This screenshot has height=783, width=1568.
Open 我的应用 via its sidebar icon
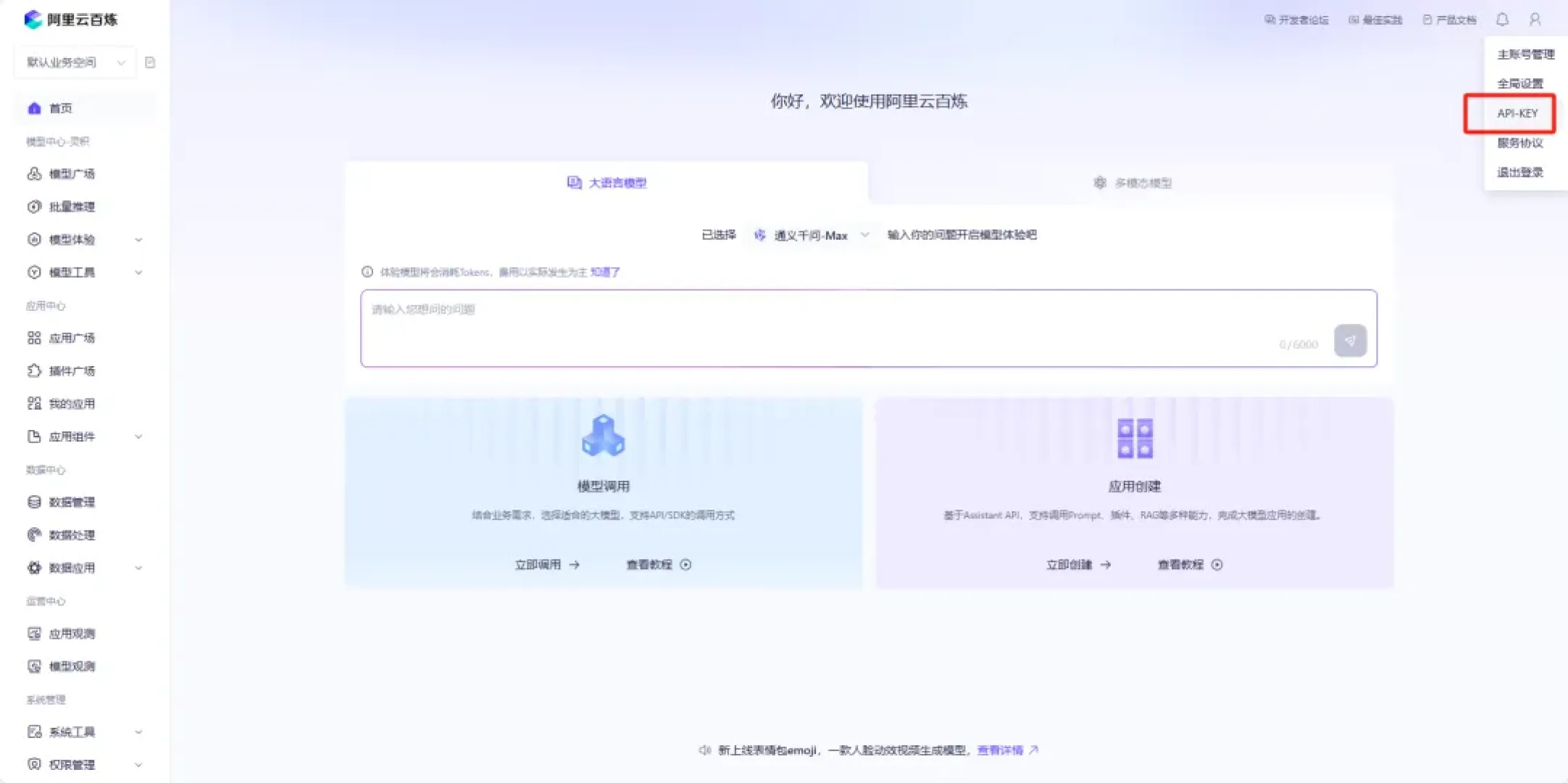[34, 404]
